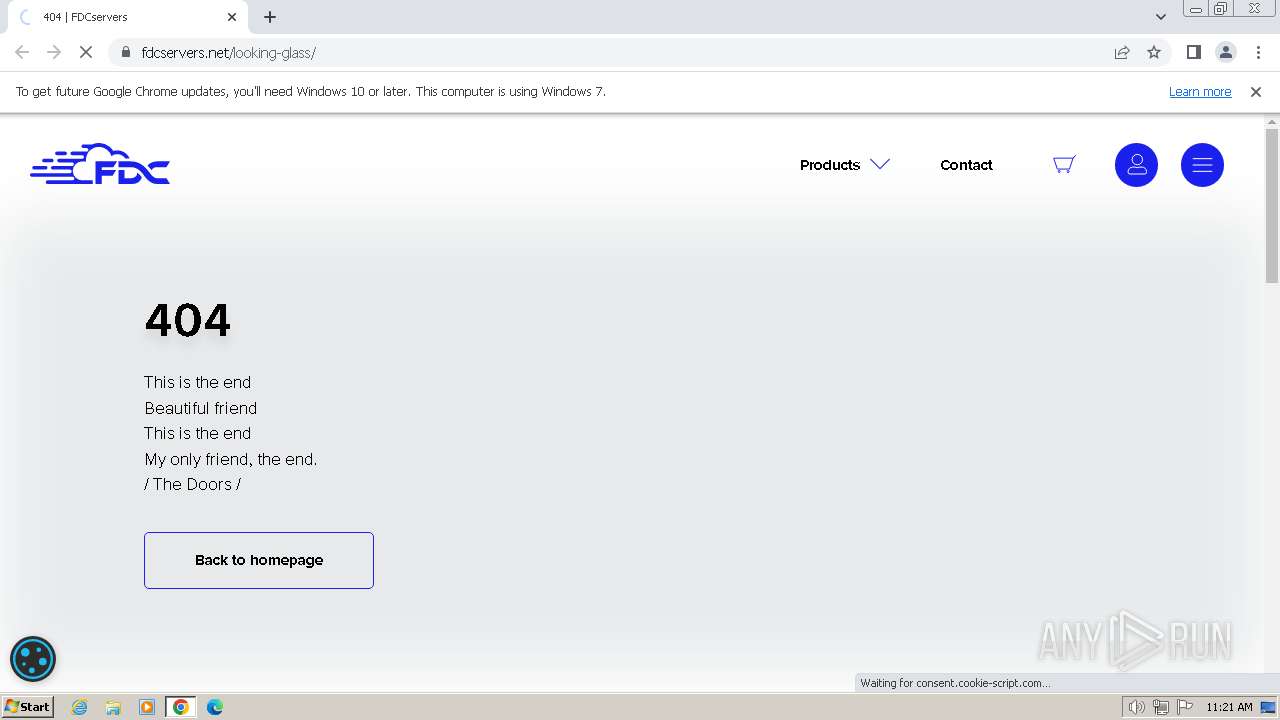Click the 404 heading text

point(188,321)
